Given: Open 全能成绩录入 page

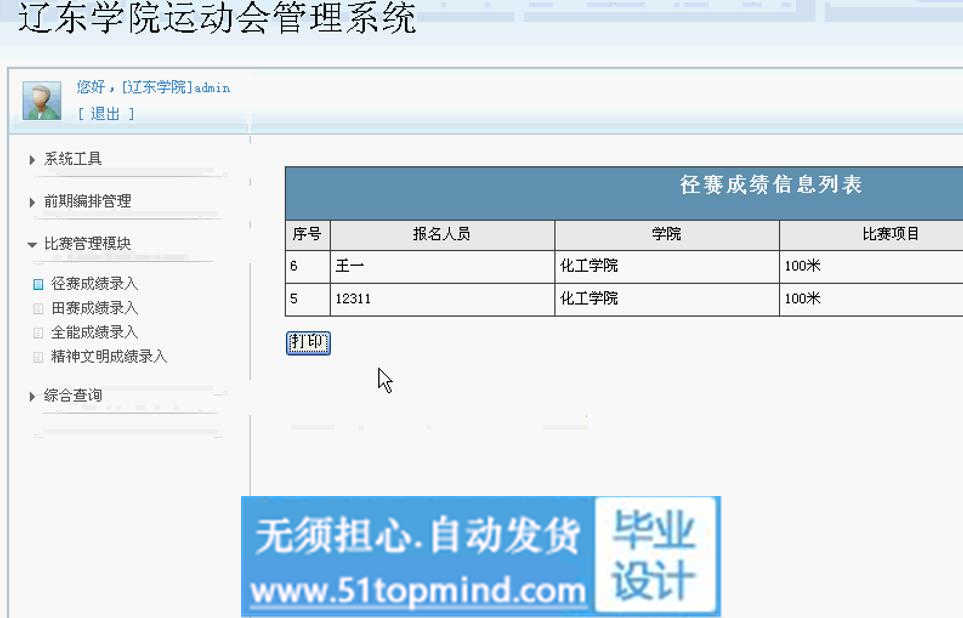Looking at the screenshot, I should [95, 332].
